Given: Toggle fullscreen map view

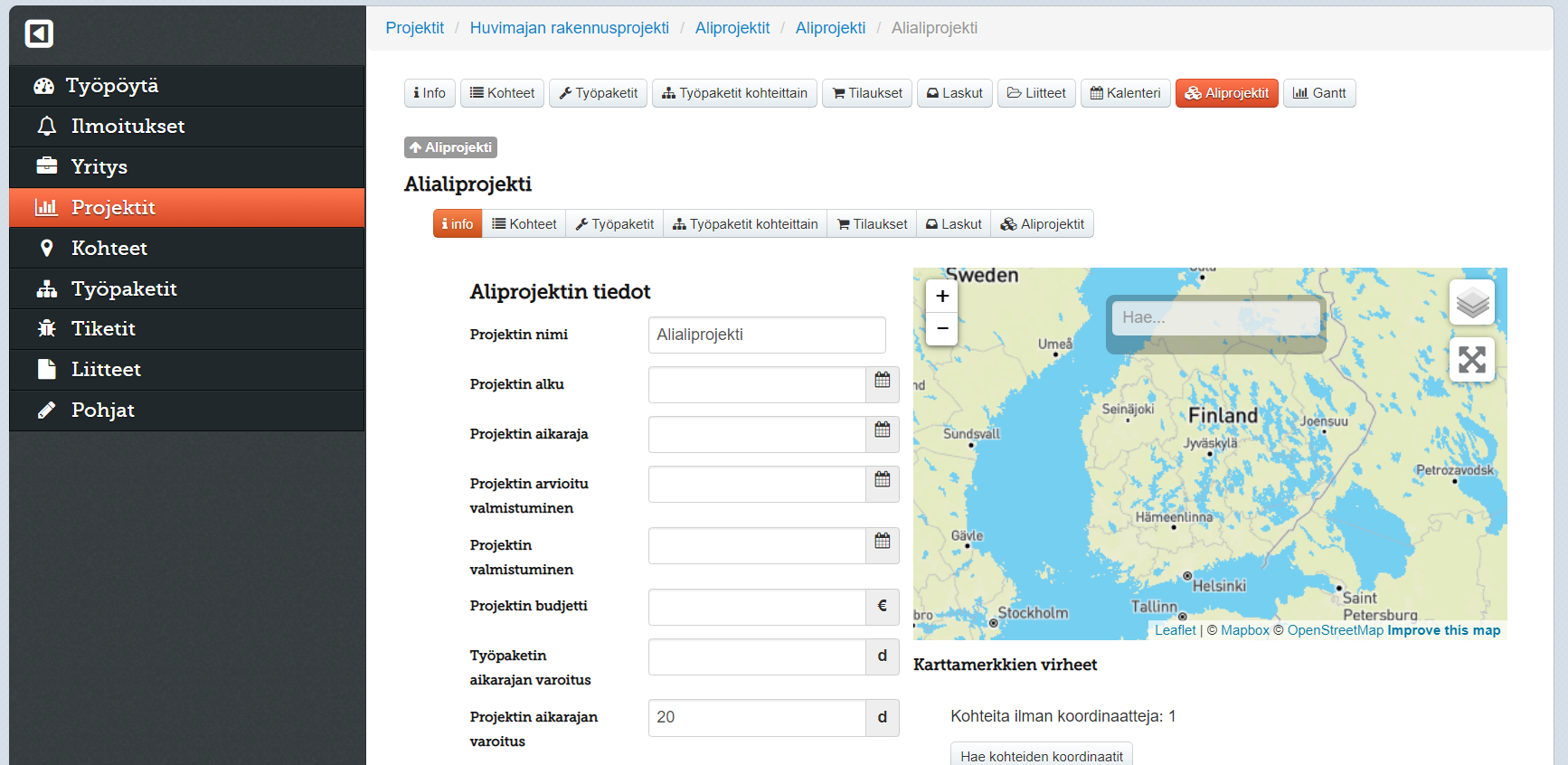Looking at the screenshot, I should coord(1471,360).
